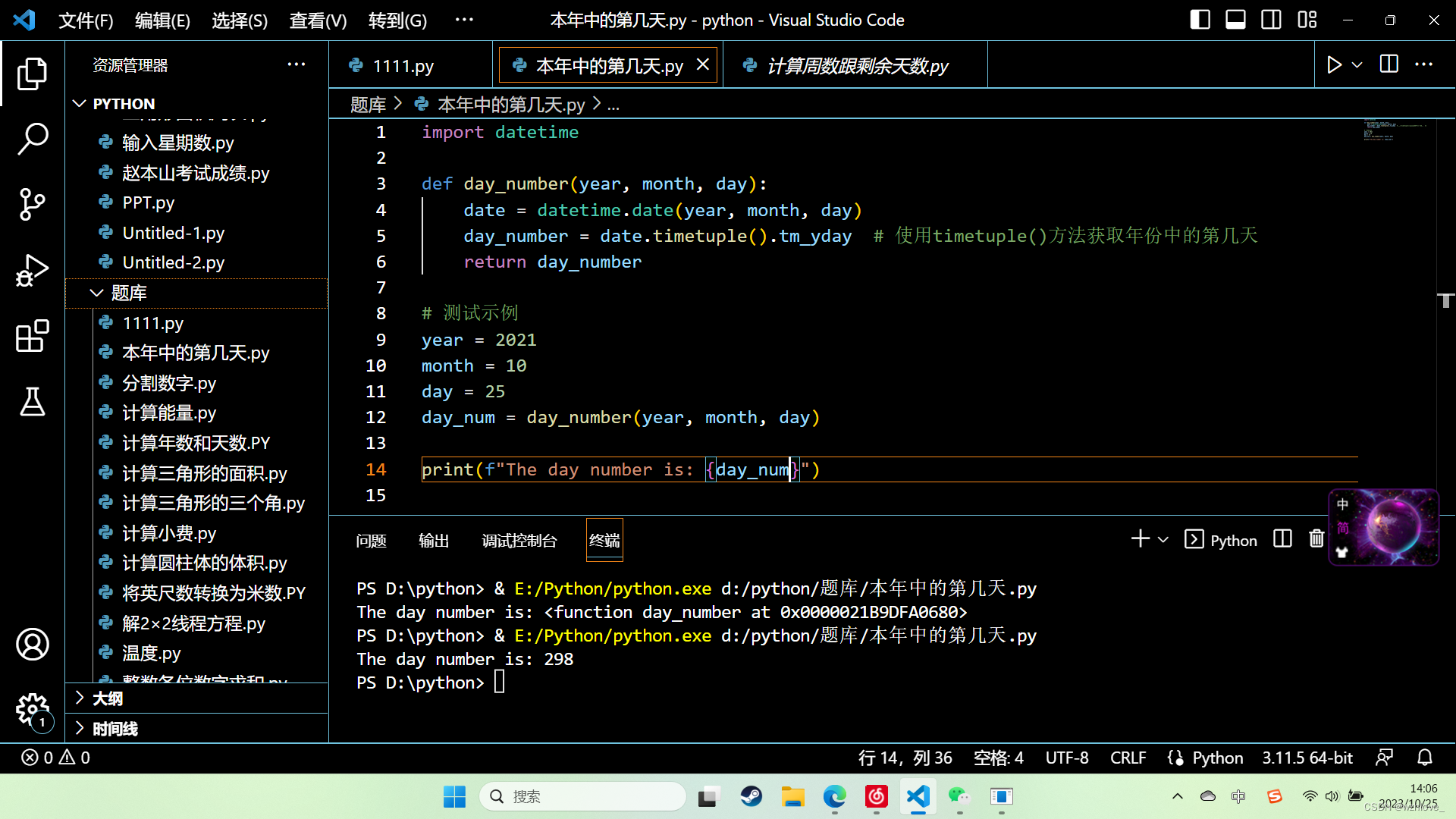Switch to the 输出 panel tab
This screenshot has width=1456, height=819.
(434, 541)
